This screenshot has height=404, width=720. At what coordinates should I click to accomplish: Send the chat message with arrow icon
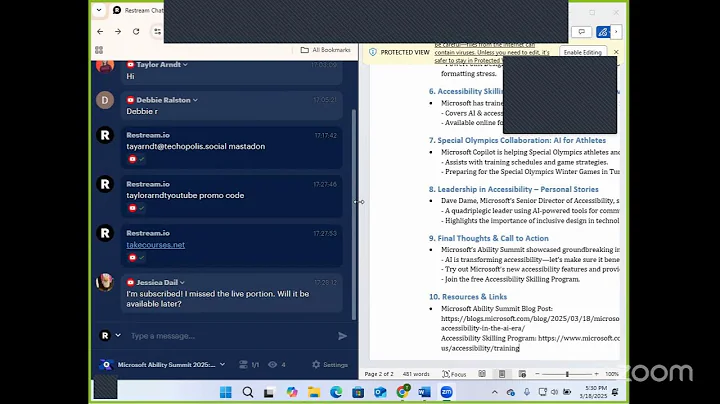coord(343,336)
